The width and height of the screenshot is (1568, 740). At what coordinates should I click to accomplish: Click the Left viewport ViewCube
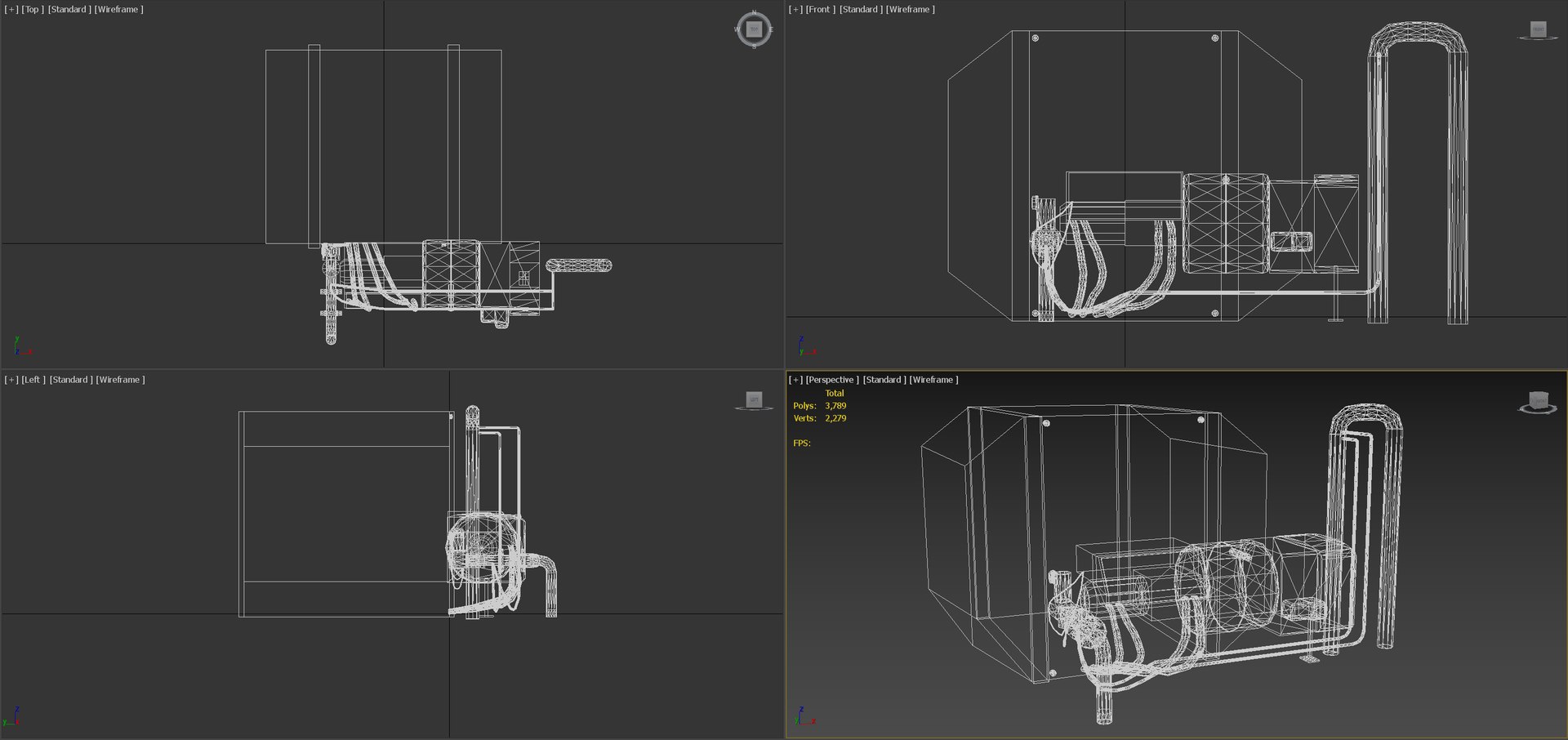pos(754,400)
